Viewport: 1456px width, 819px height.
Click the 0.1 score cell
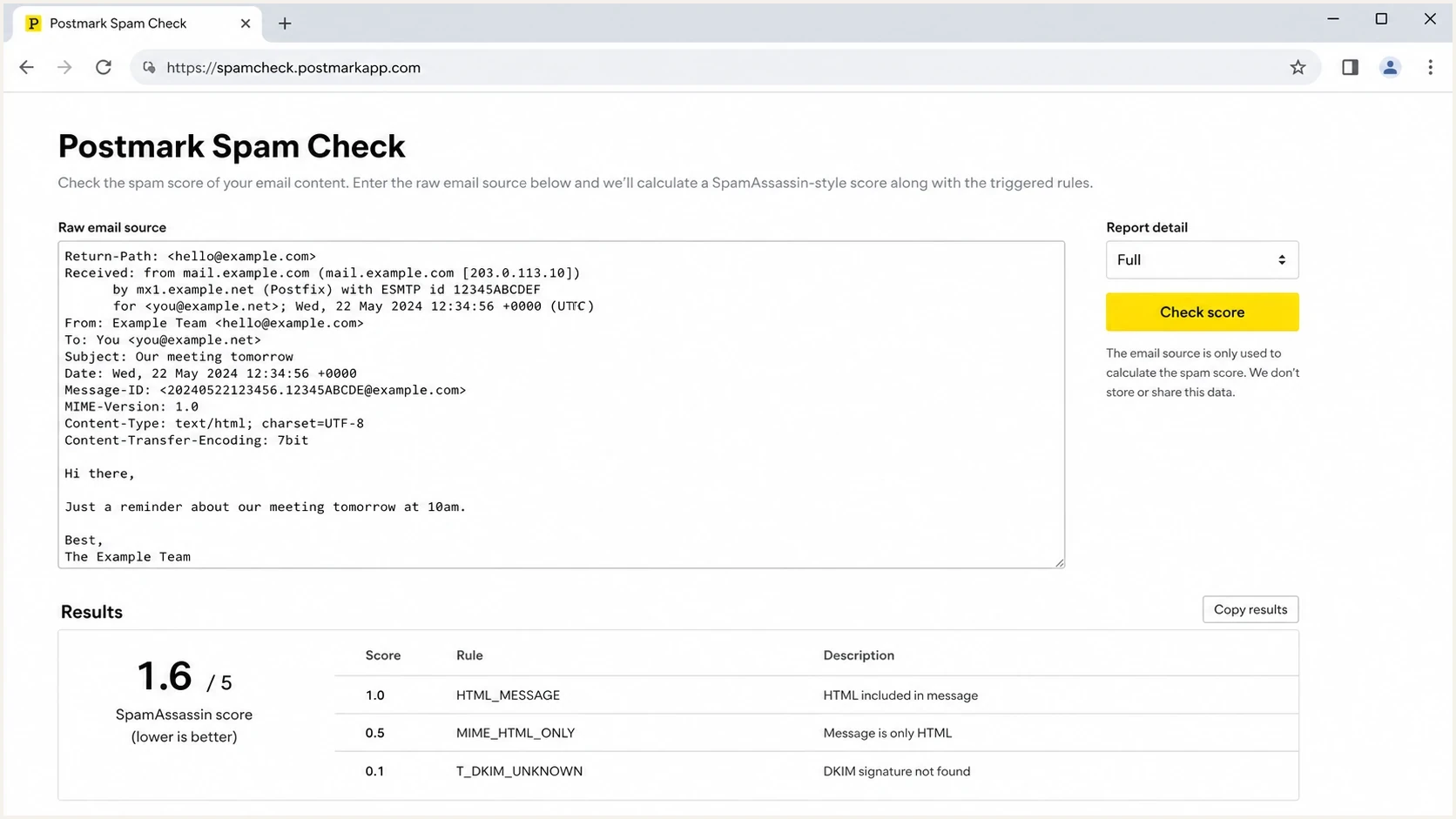[x=374, y=771]
